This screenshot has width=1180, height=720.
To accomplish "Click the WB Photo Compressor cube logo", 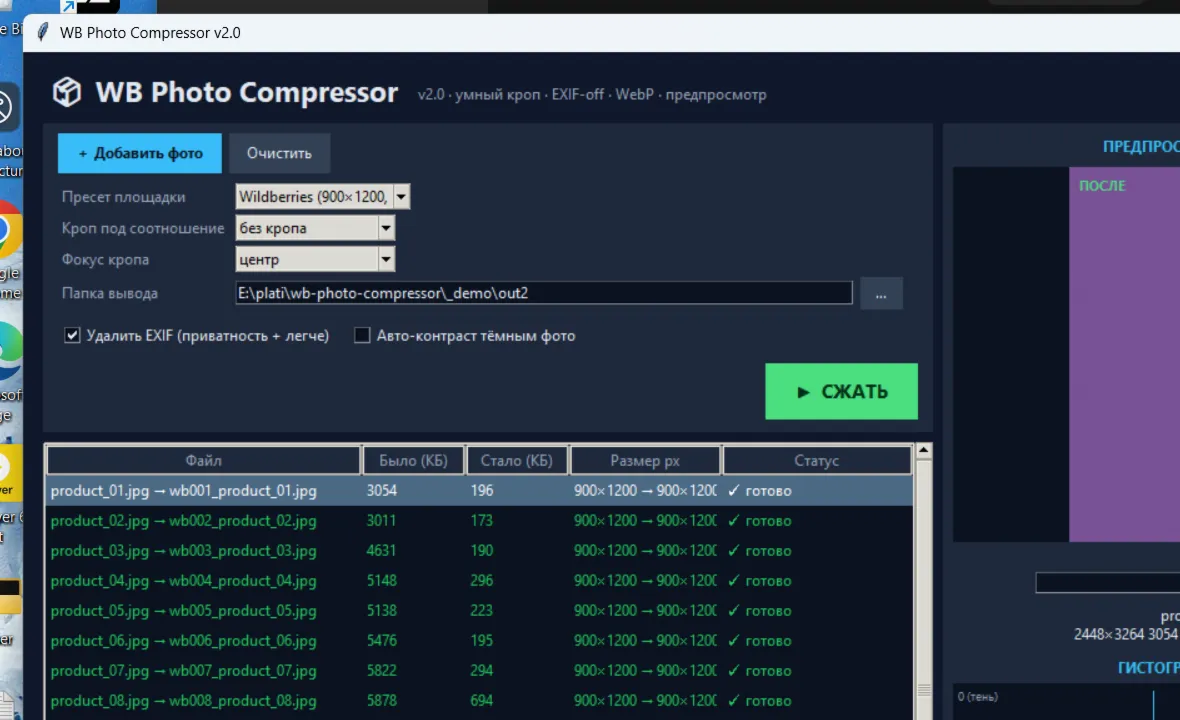I will click(x=67, y=93).
